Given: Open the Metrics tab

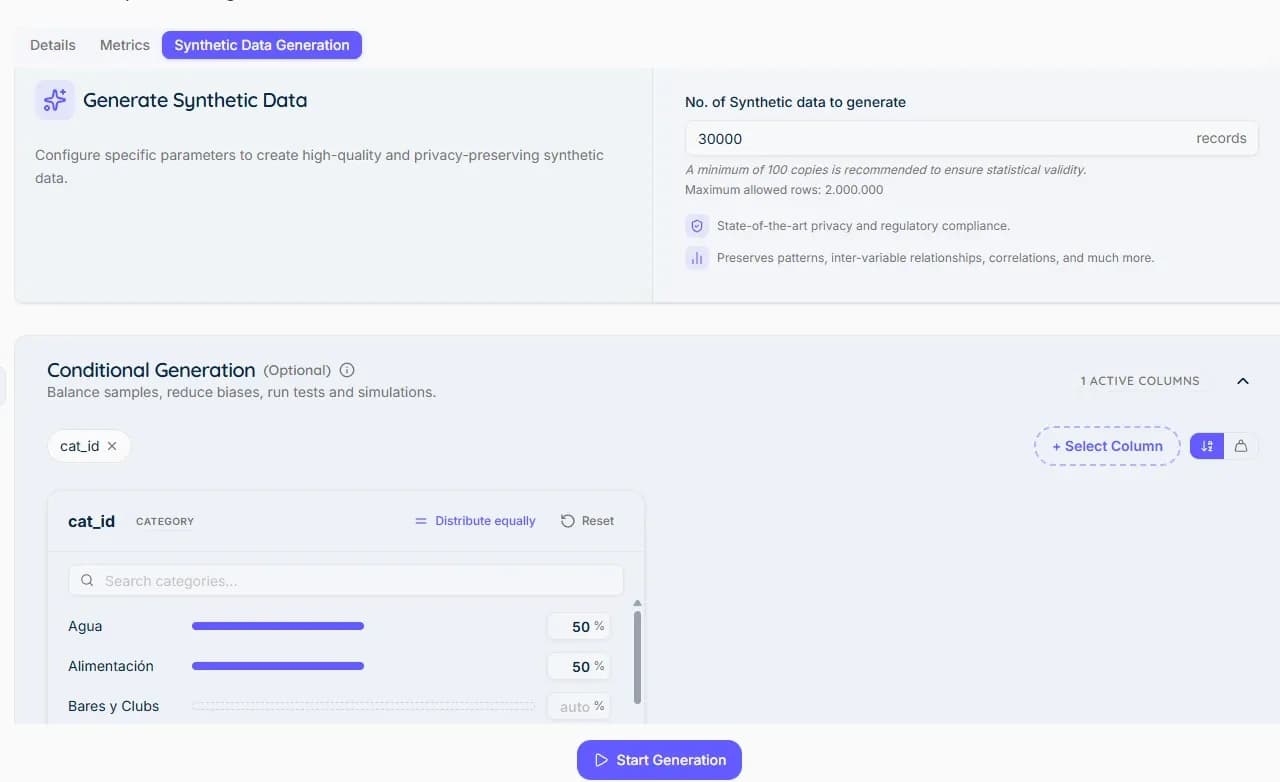Looking at the screenshot, I should (125, 45).
